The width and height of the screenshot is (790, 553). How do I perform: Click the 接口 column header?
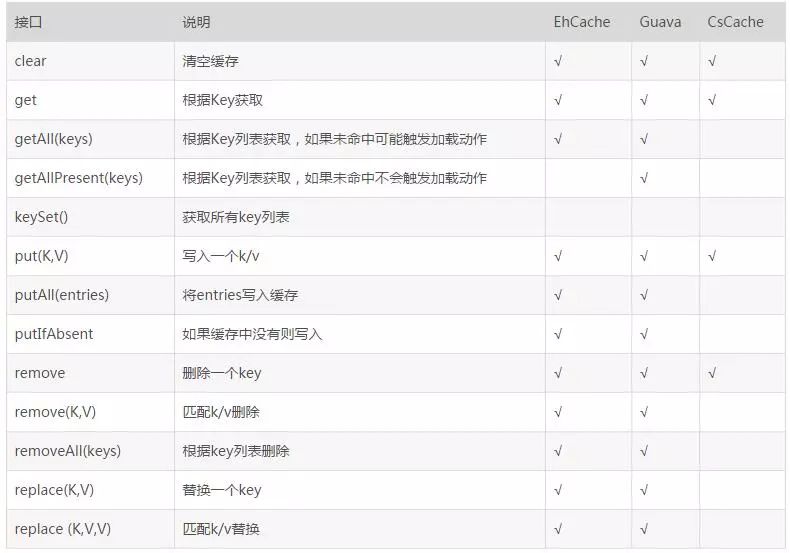coord(28,22)
